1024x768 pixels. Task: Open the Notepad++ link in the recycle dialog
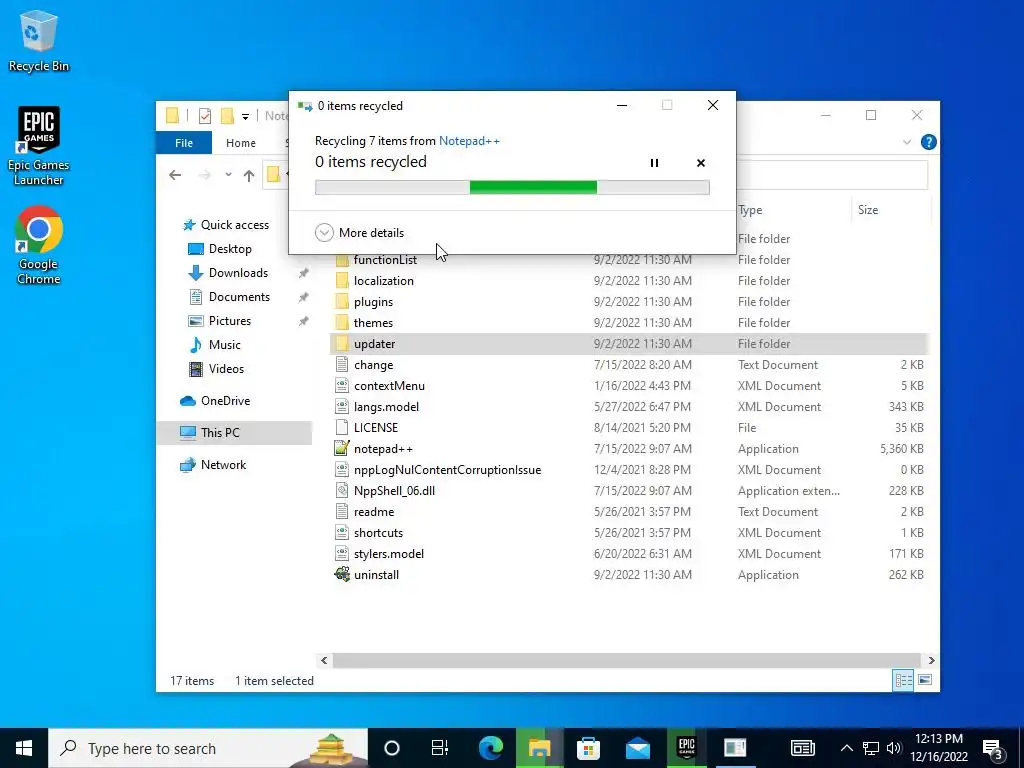(x=469, y=141)
